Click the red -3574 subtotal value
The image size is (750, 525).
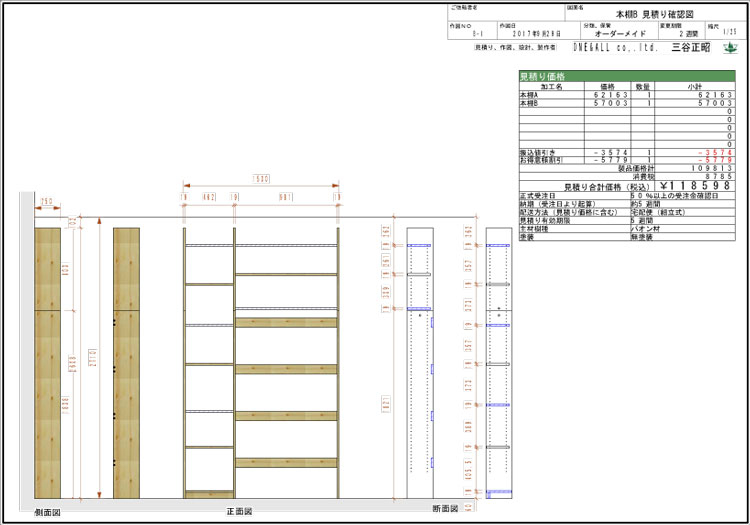[715, 153]
